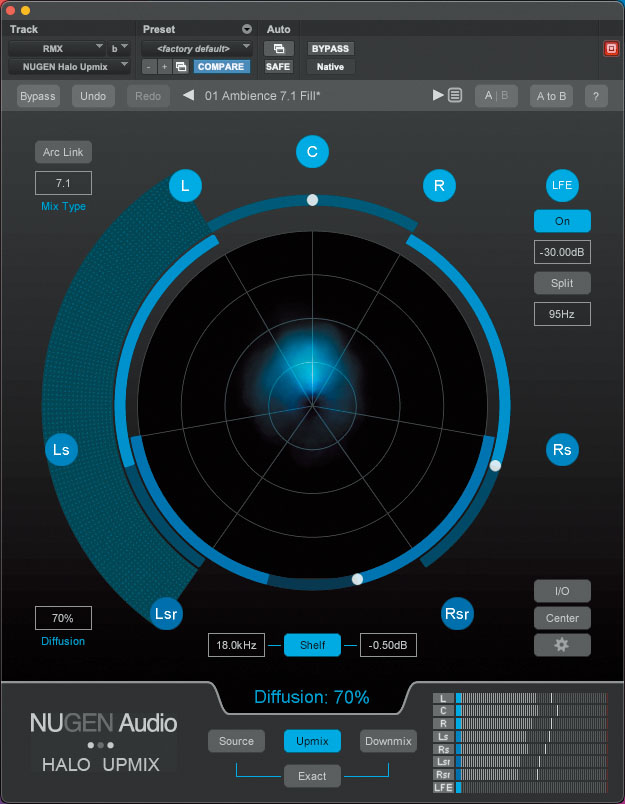
Task: Open the Preset menu round arrow
Action: (247, 29)
